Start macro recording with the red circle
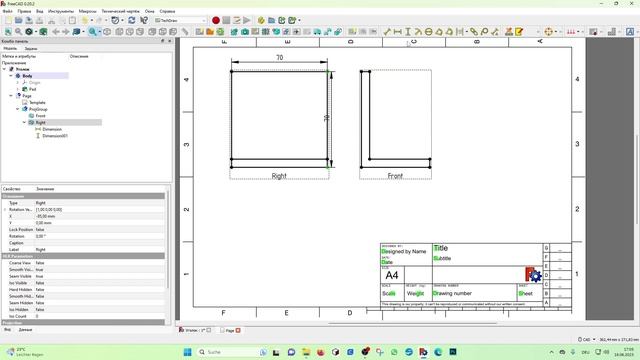This screenshot has width=640, height=360. pos(216,20)
